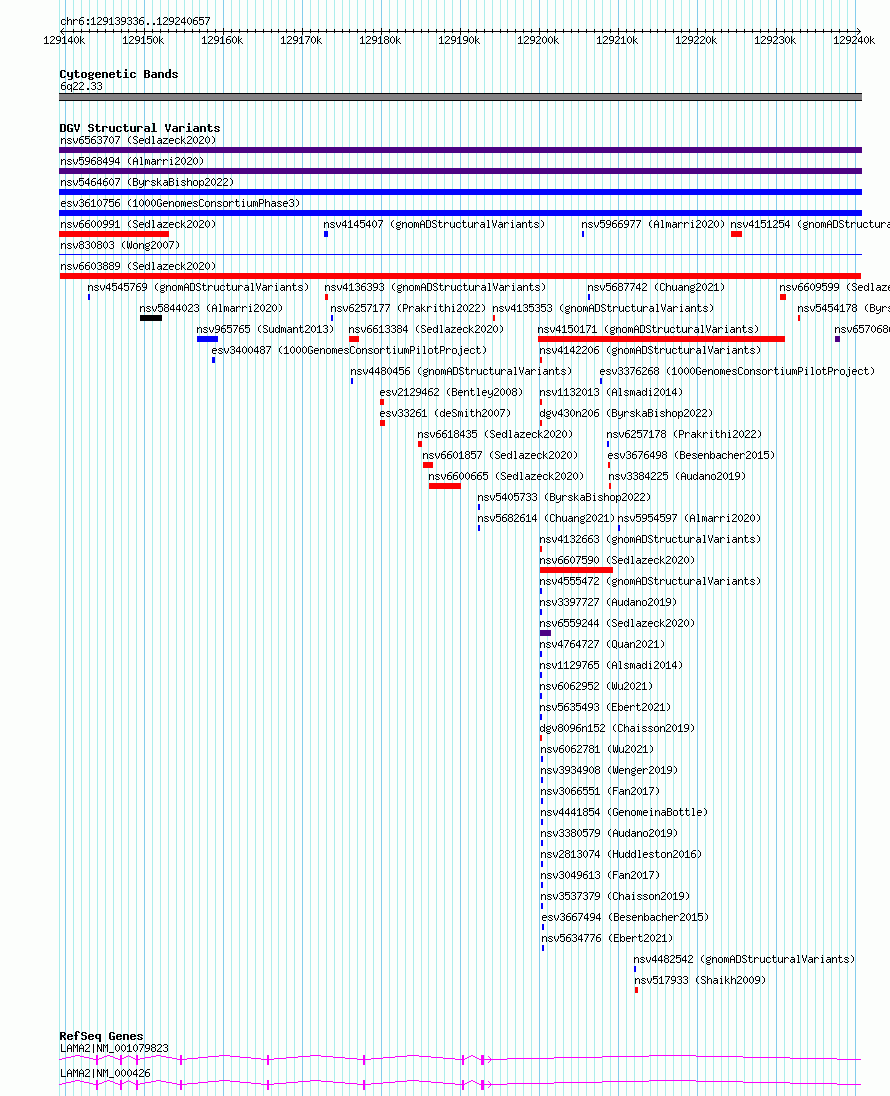Image resolution: width=890 pixels, height=1096 pixels.
Task: Click the nsv3934908 (Wenger2019) label
Action: point(609,770)
